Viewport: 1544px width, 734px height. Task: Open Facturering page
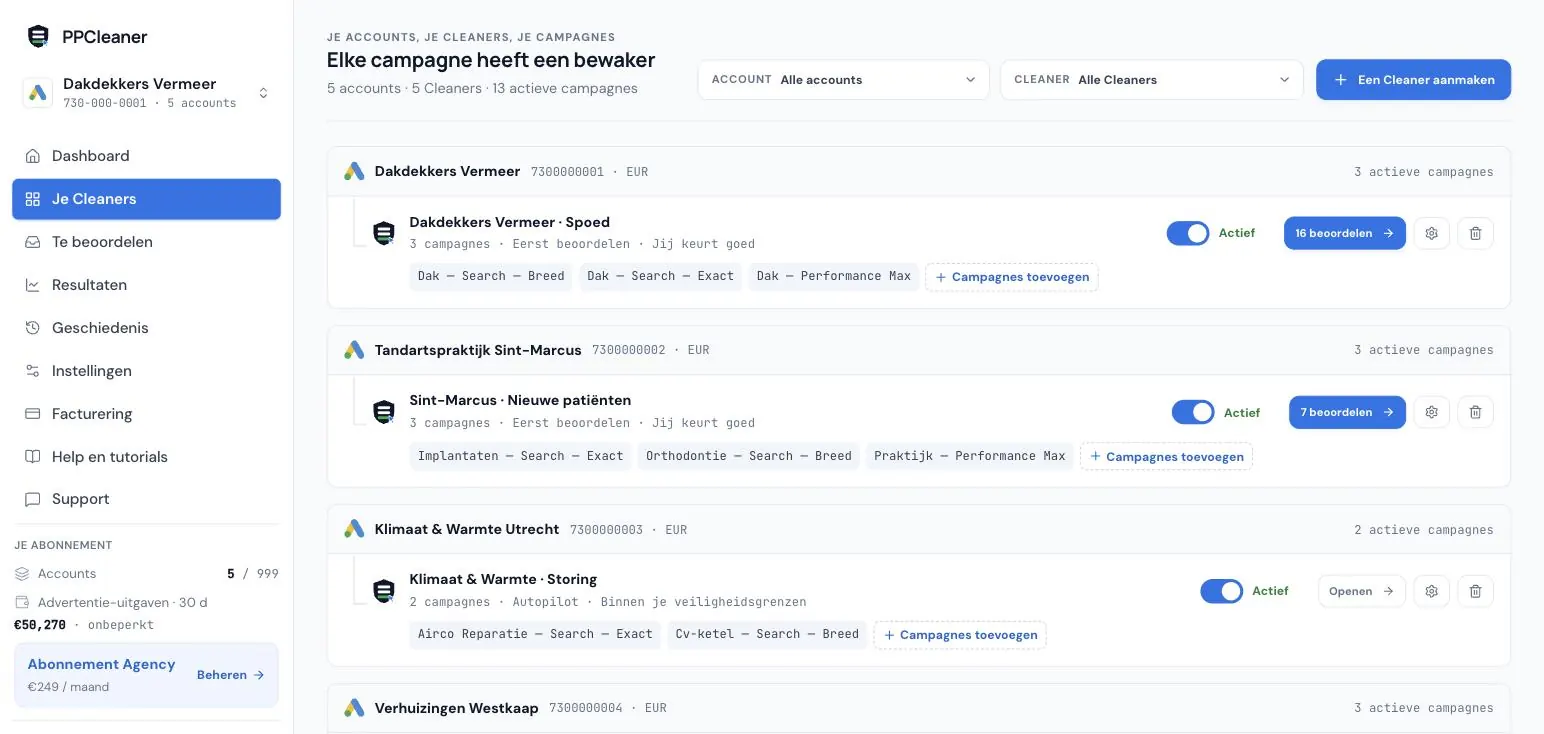click(x=146, y=414)
